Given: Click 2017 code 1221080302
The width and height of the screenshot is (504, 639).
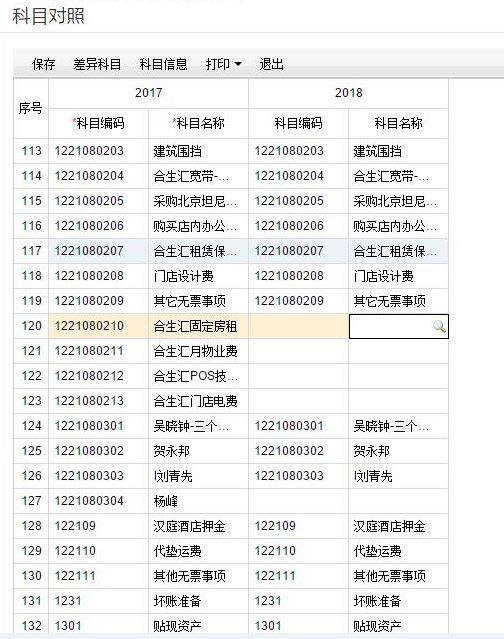Looking at the screenshot, I should [89, 451].
